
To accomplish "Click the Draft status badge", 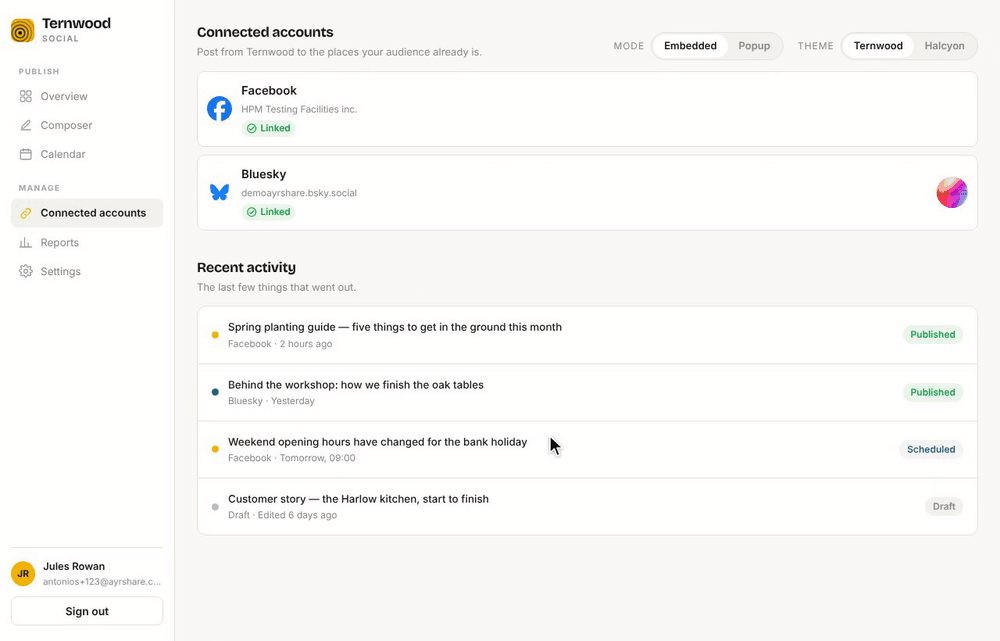I will 944,506.
